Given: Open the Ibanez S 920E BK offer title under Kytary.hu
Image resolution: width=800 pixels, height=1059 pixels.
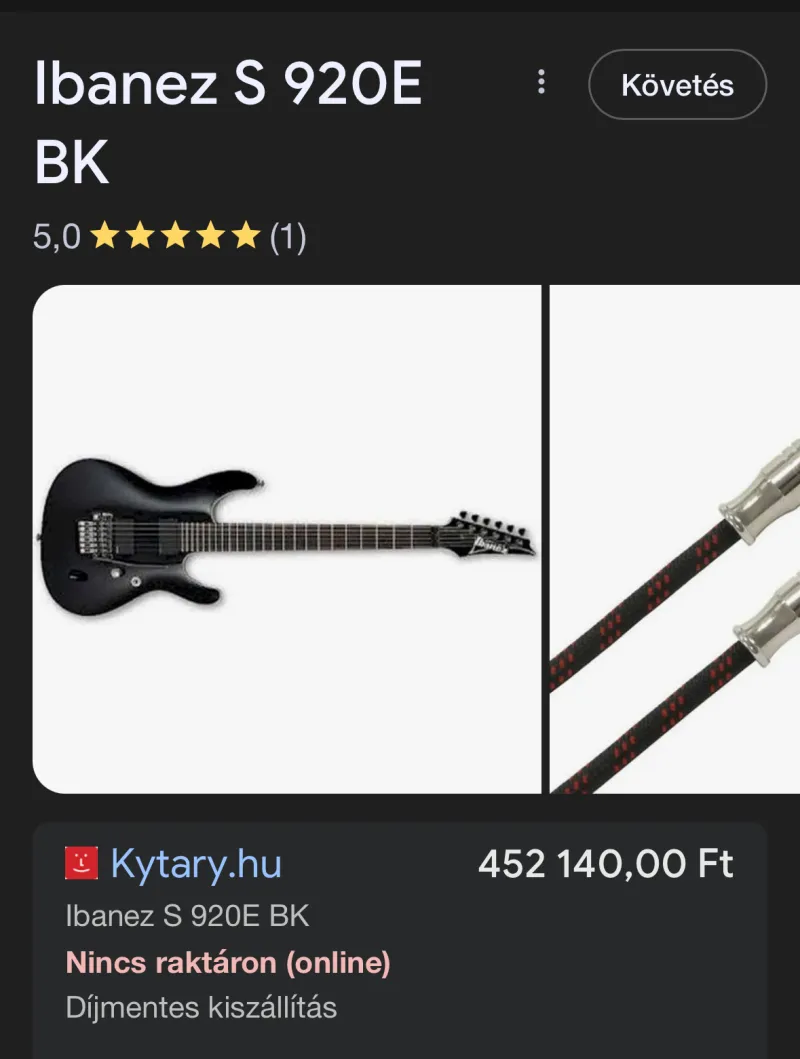Looking at the screenshot, I should 187,916.
